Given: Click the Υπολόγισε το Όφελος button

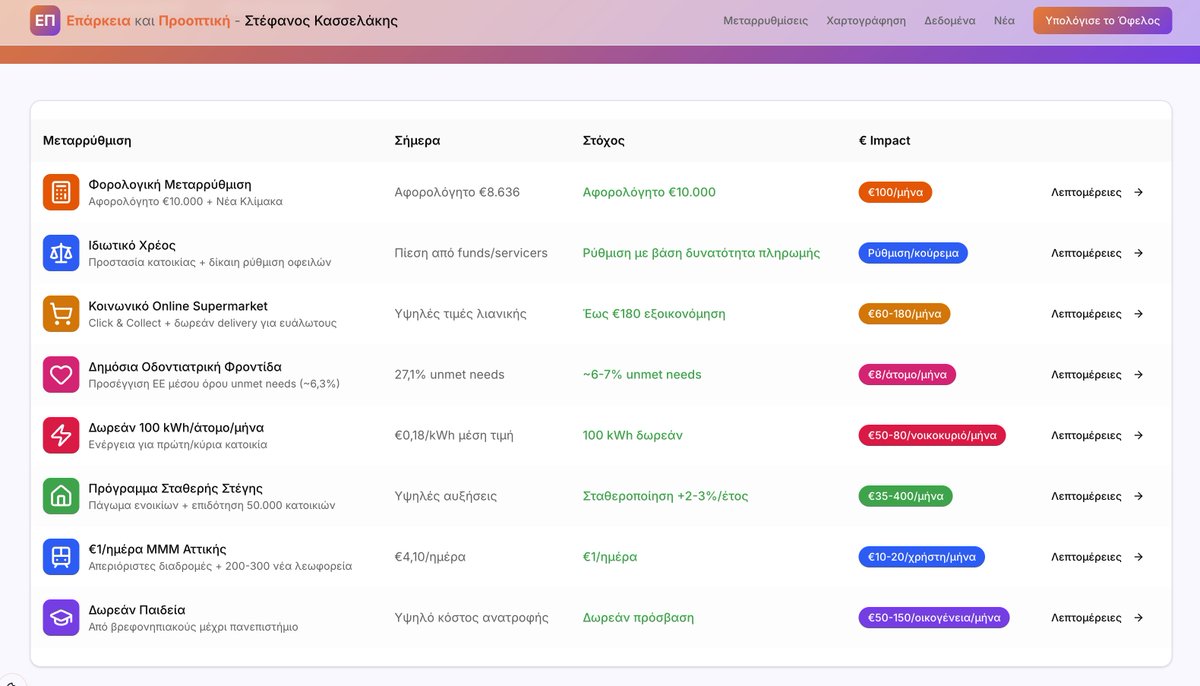Looking at the screenshot, I should (1102, 20).
